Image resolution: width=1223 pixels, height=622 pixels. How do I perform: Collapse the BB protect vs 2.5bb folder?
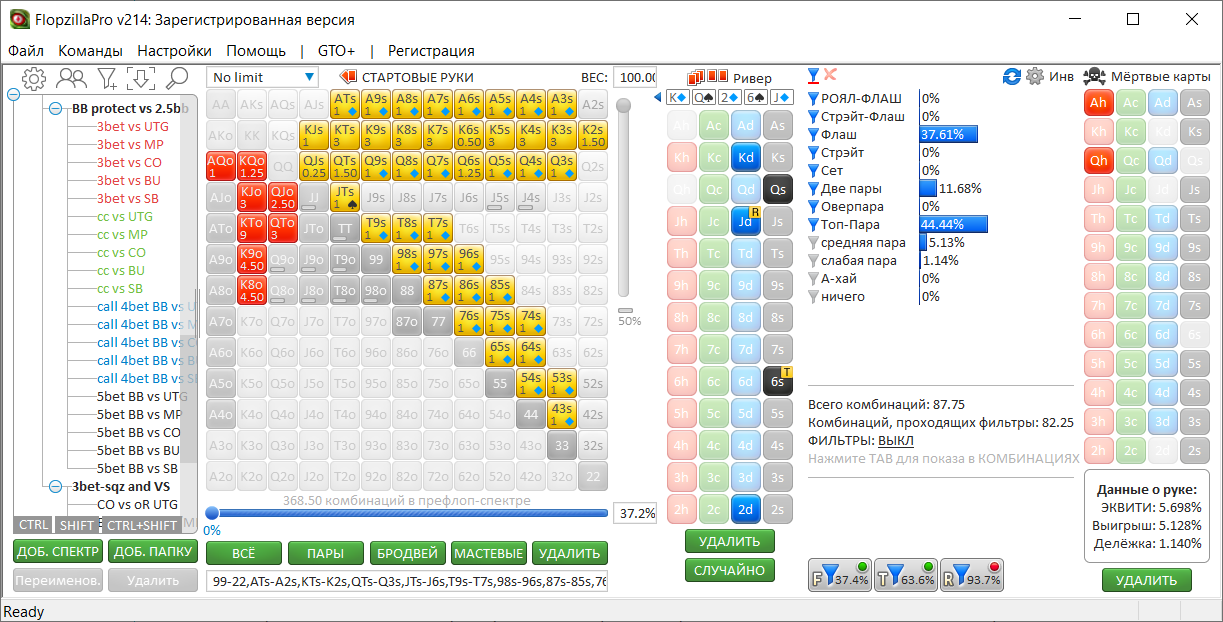pos(58,109)
